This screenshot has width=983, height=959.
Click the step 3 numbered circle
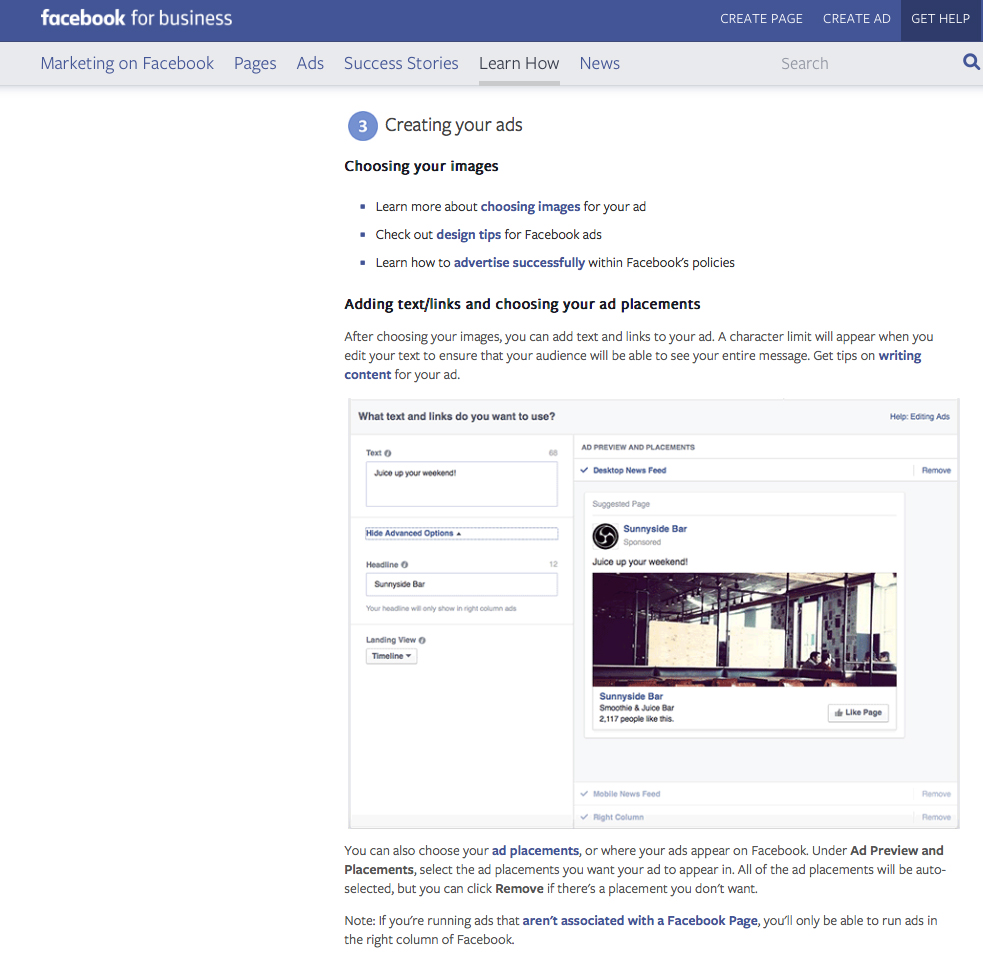pos(362,126)
